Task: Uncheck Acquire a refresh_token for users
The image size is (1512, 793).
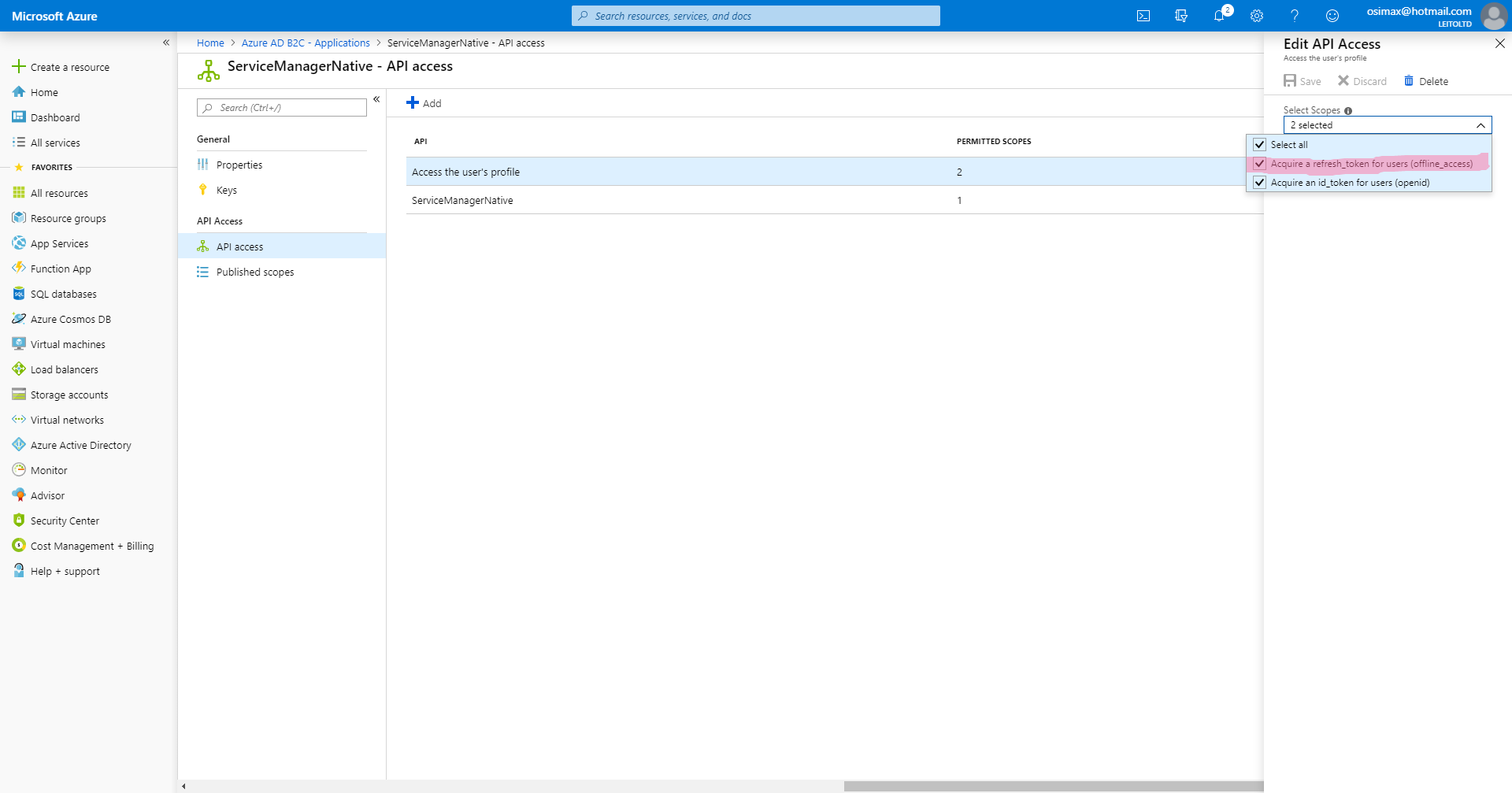Action: [1260, 163]
